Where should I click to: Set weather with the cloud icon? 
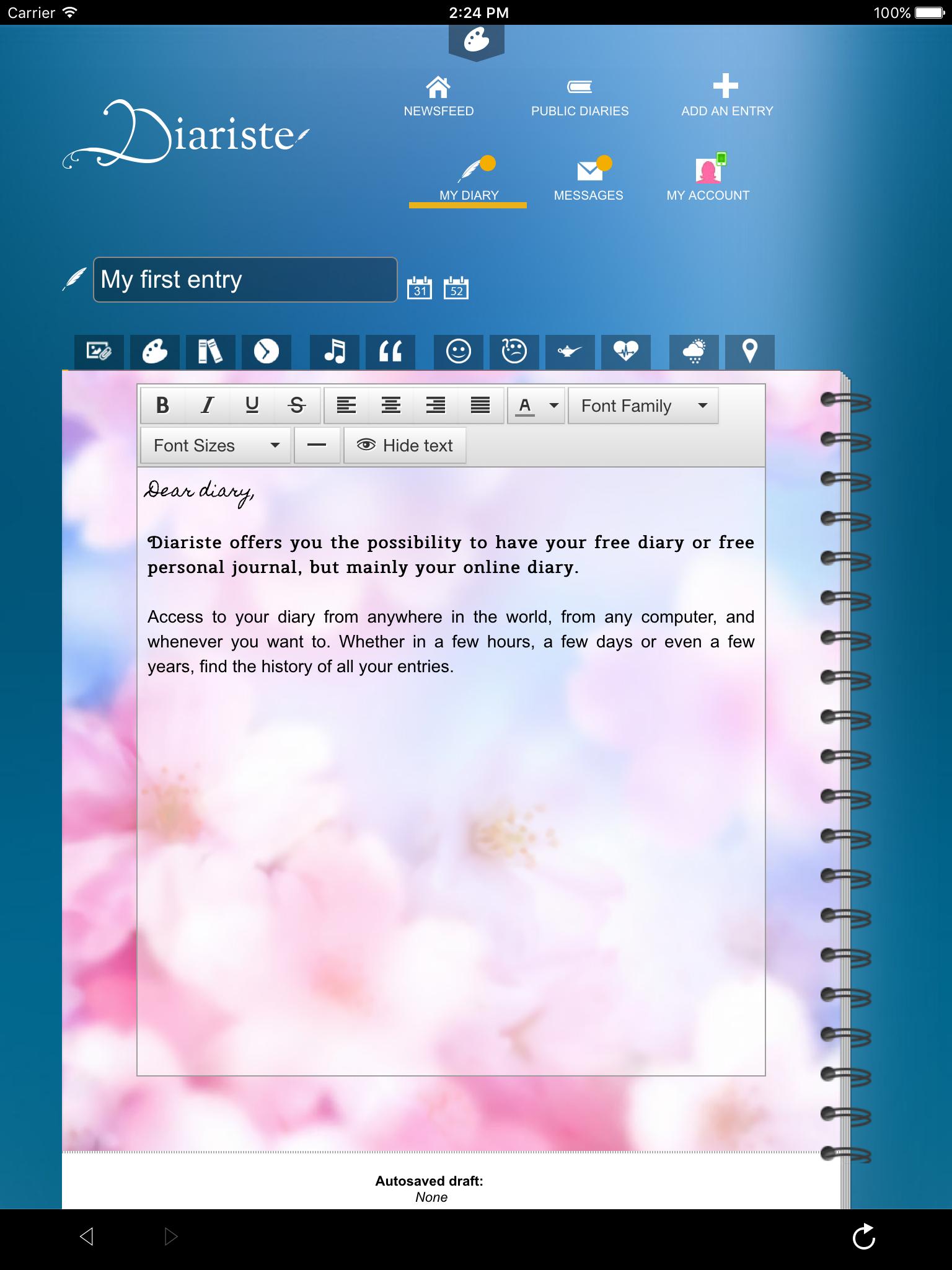[694, 352]
